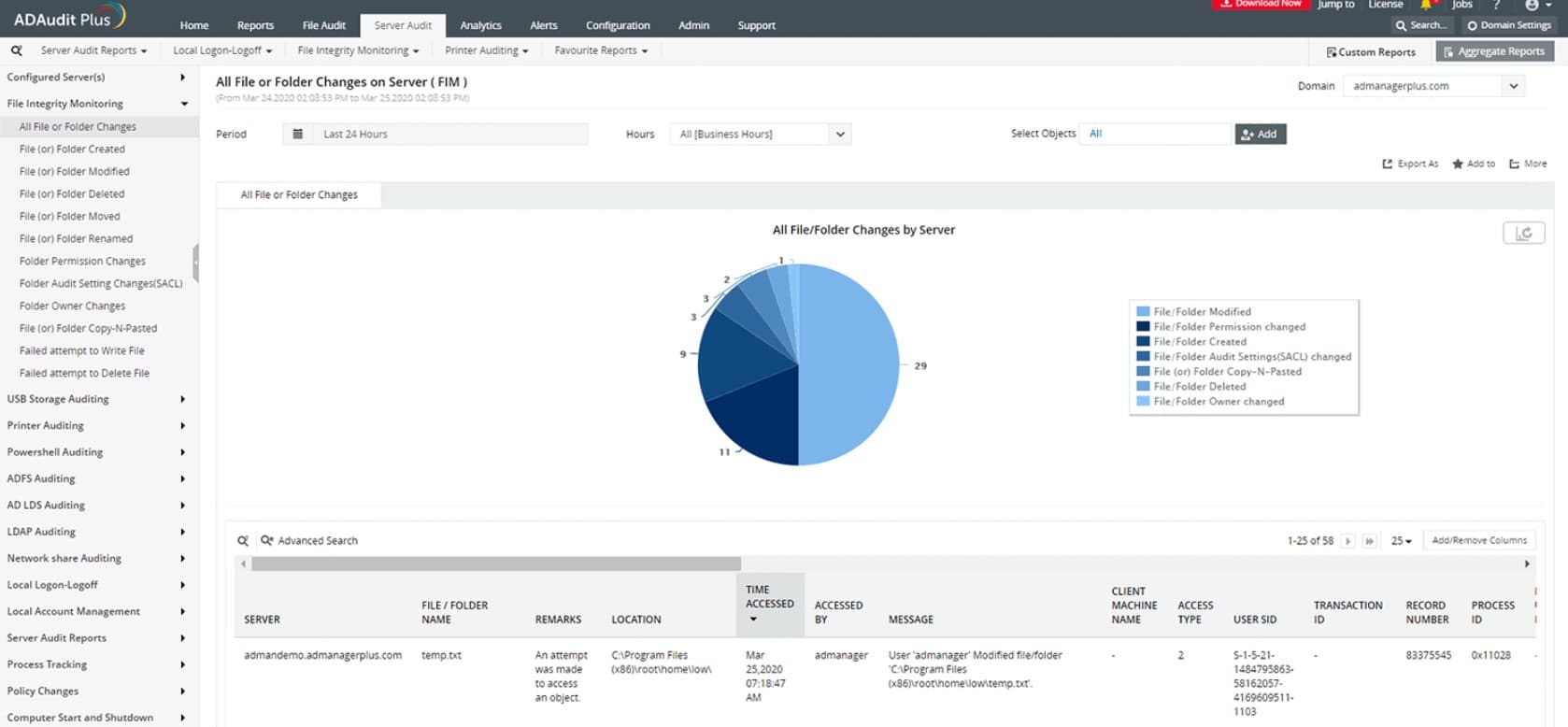Click Custom Reports icon button

pyautogui.click(x=1371, y=52)
